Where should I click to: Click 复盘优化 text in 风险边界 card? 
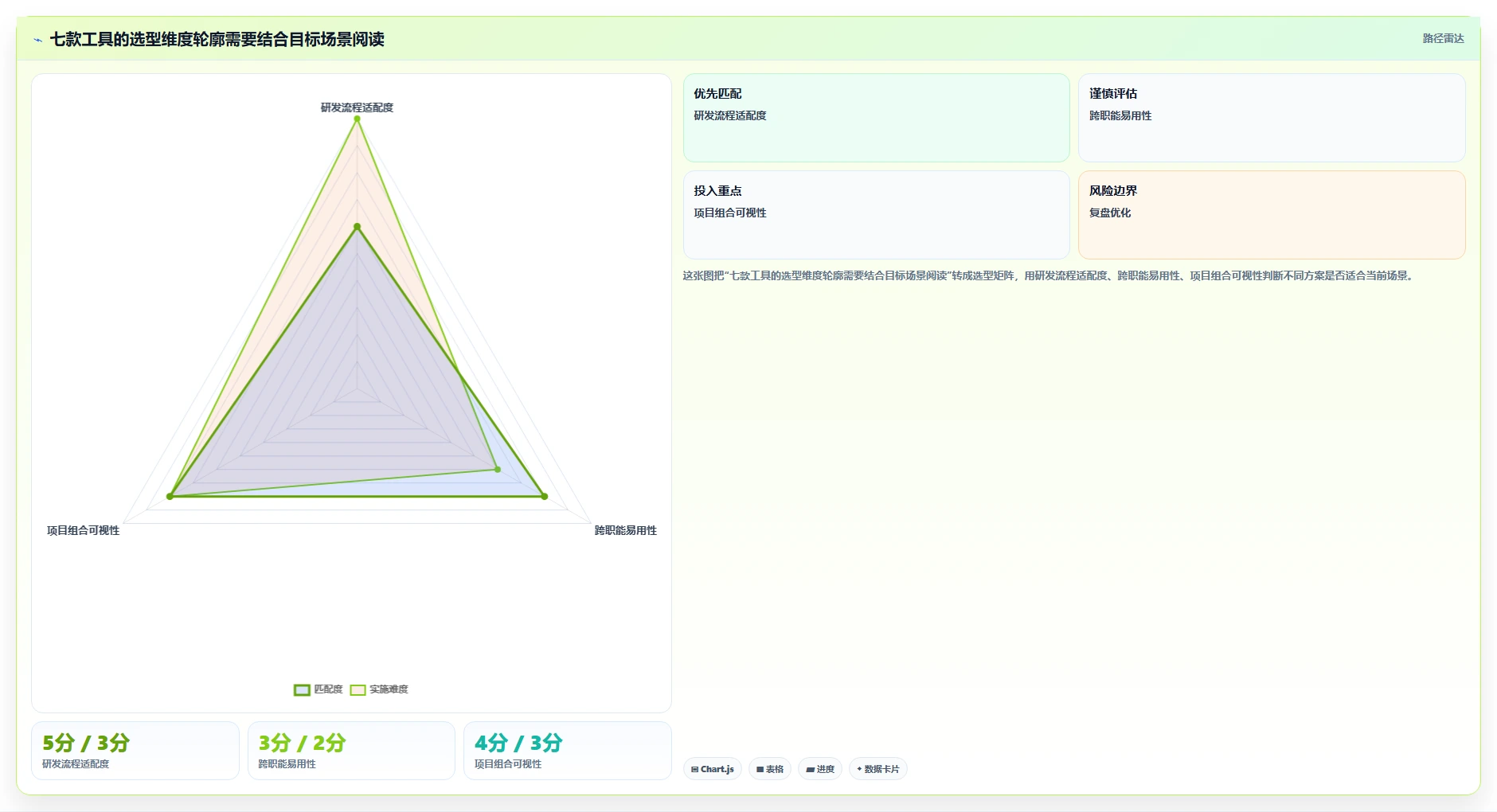tap(1110, 213)
